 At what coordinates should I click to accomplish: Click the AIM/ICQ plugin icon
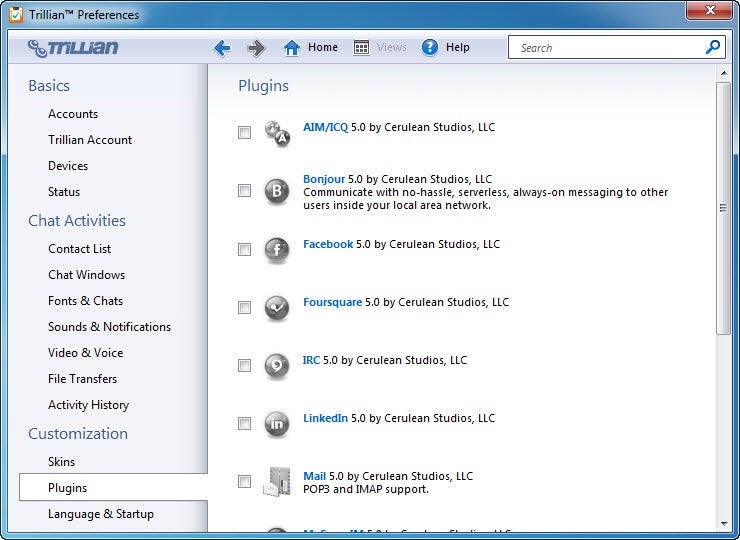click(x=277, y=133)
